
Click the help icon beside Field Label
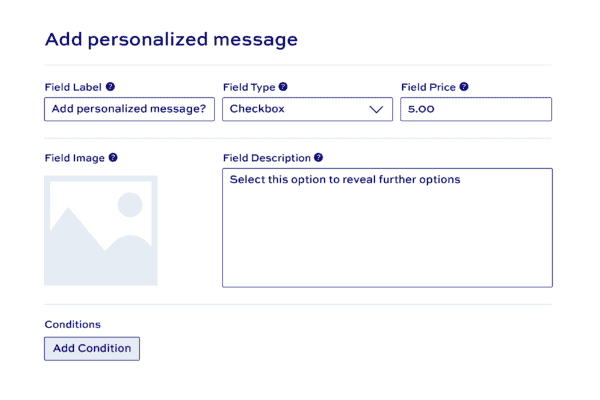tap(110, 87)
